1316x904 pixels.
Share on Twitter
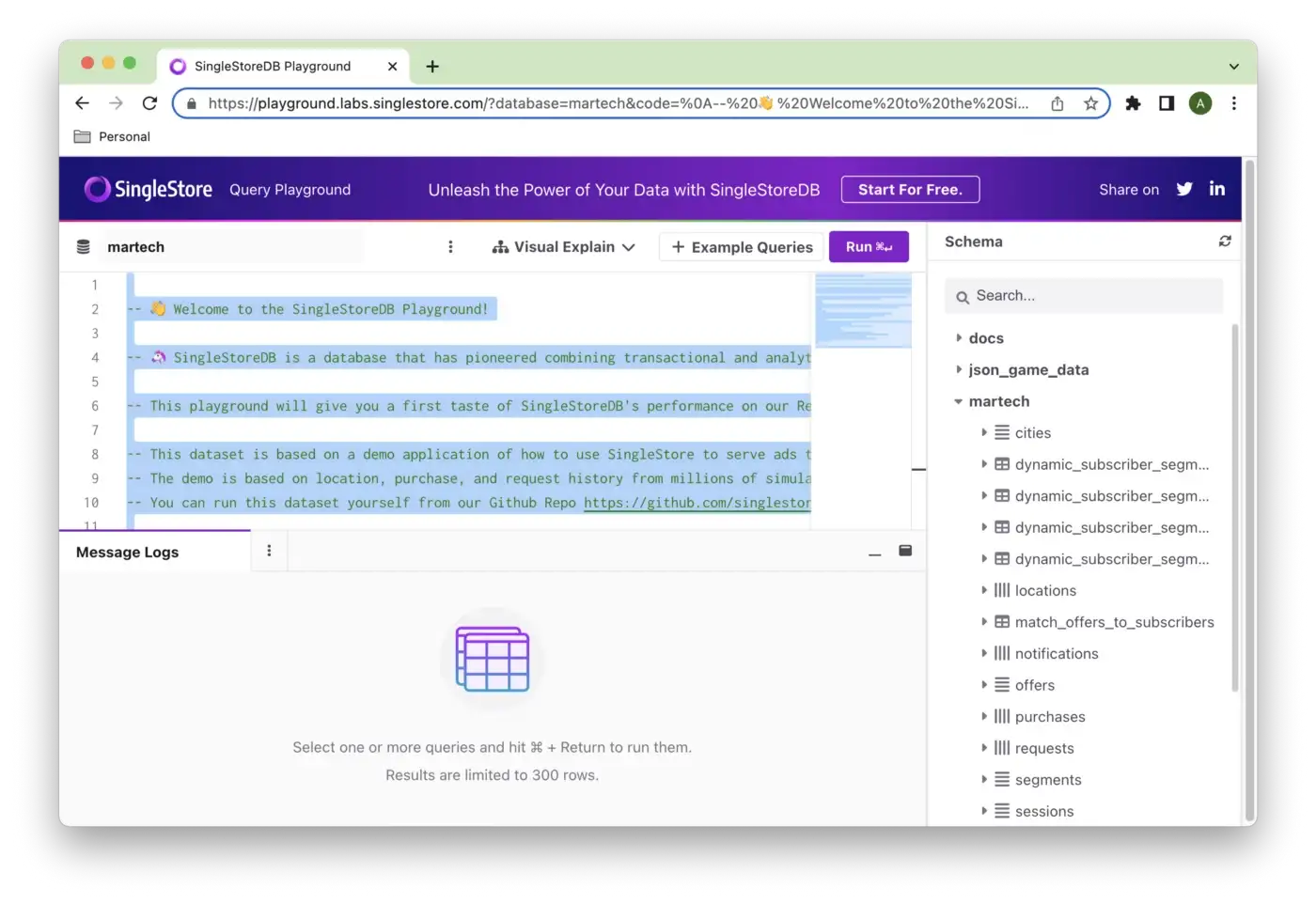click(x=1184, y=189)
